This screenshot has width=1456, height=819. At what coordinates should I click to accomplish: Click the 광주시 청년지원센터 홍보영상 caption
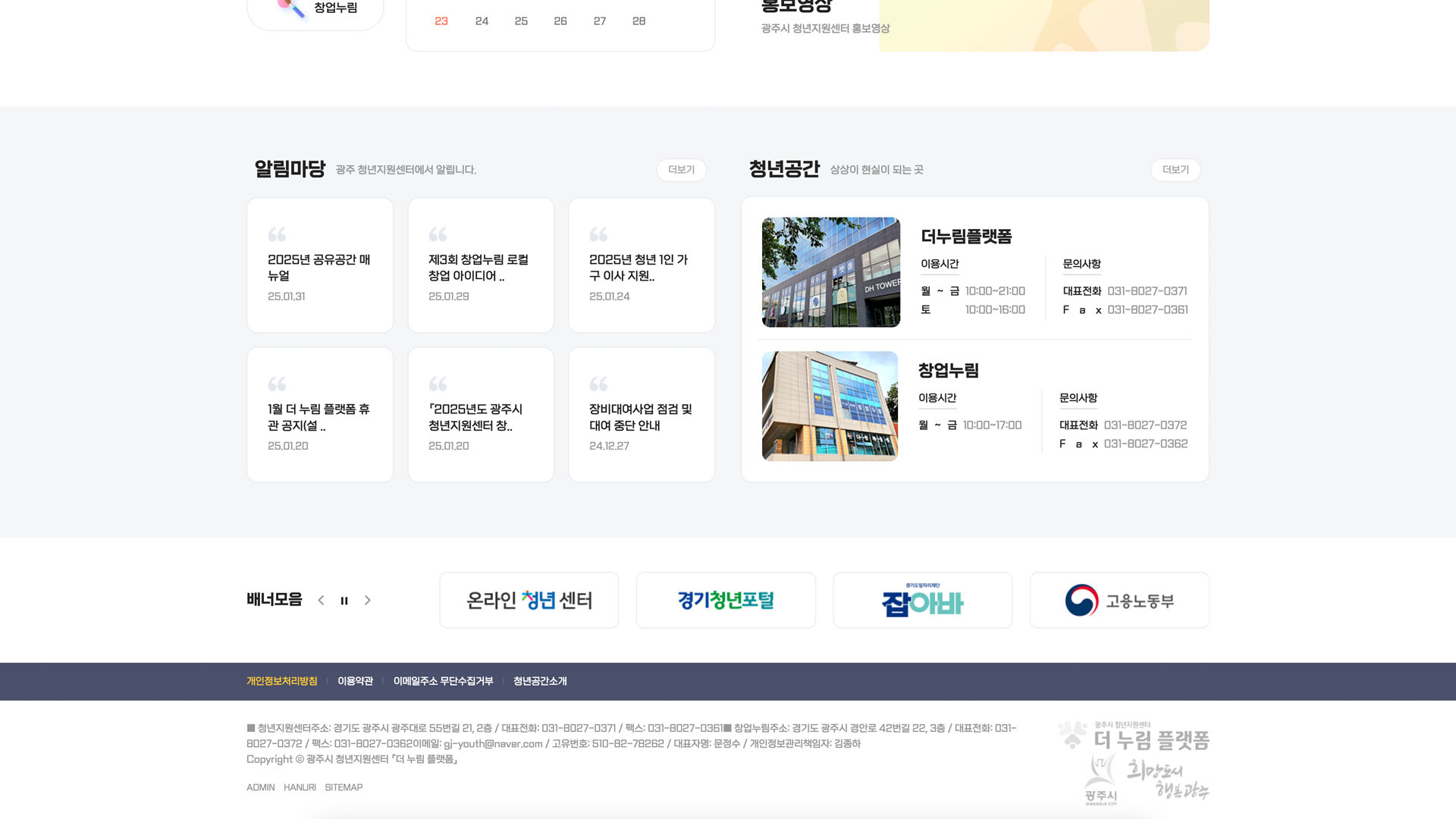tap(825, 28)
